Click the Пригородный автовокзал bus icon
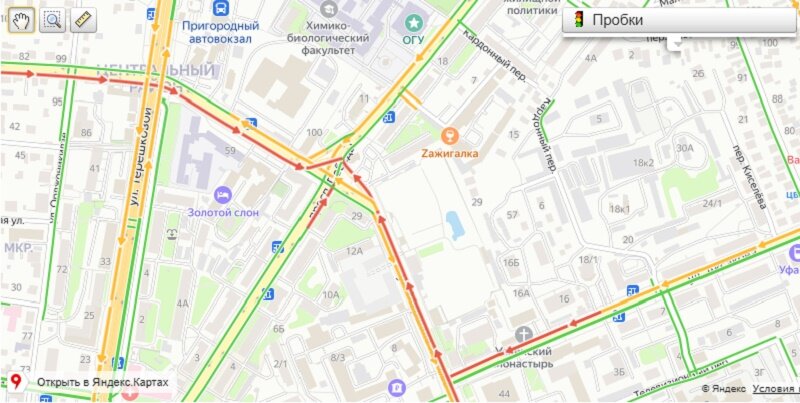Image resolution: width=800 pixels, height=403 pixels. 221,8
